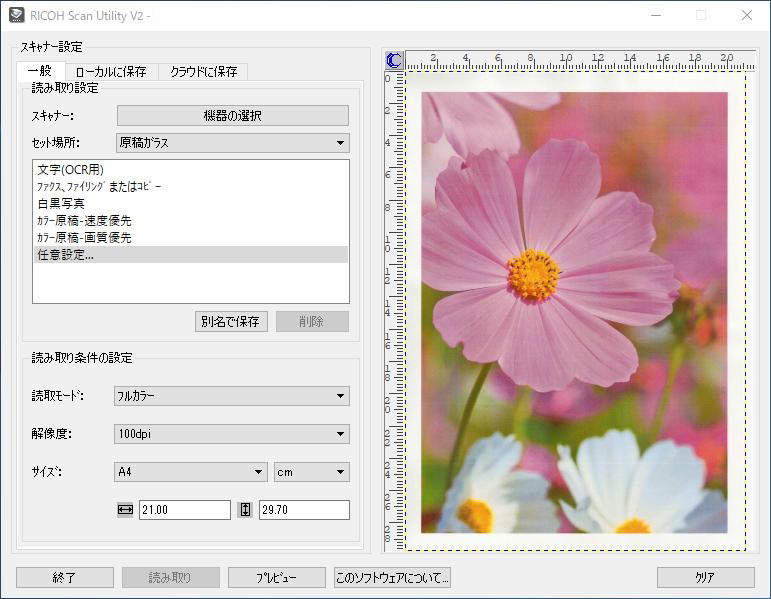This screenshot has height=599, width=771.
Task: Click the プレビュー button
Action: click(277, 578)
